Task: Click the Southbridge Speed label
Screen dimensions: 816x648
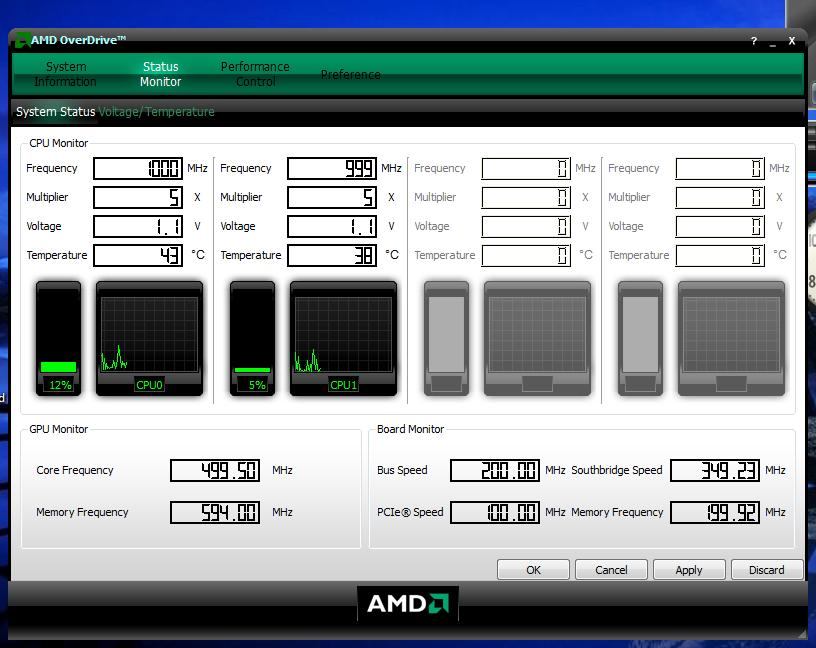Action: click(617, 470)
